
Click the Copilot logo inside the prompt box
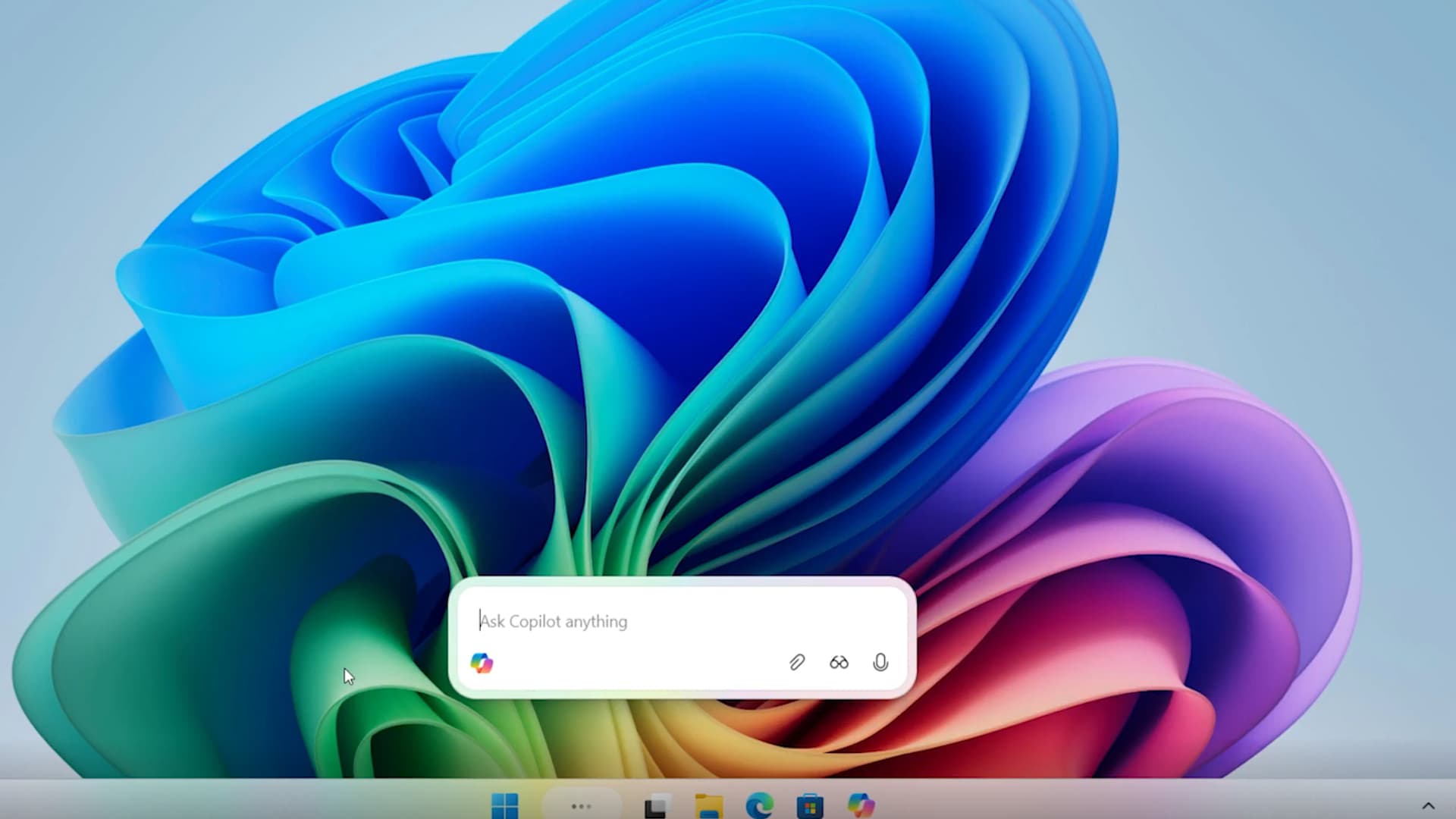pos(482,663)
